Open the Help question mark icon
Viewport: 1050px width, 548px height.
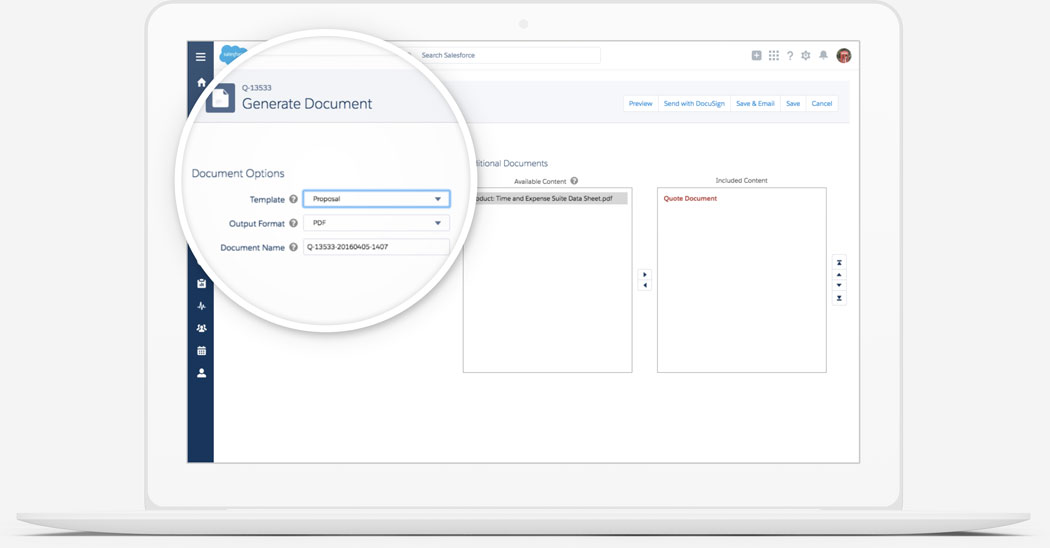(790, 56)
